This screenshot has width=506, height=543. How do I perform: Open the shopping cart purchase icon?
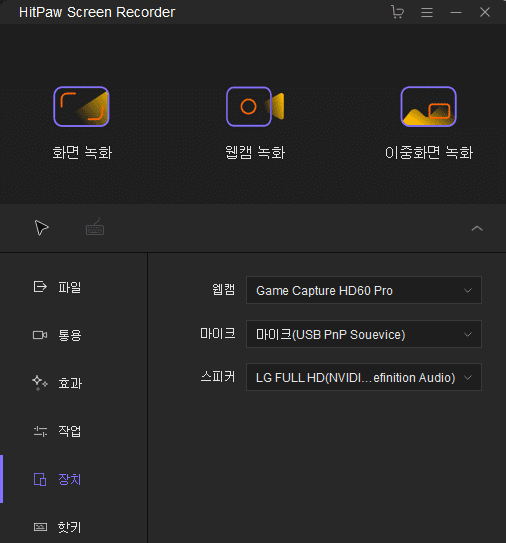click(397, 12)
